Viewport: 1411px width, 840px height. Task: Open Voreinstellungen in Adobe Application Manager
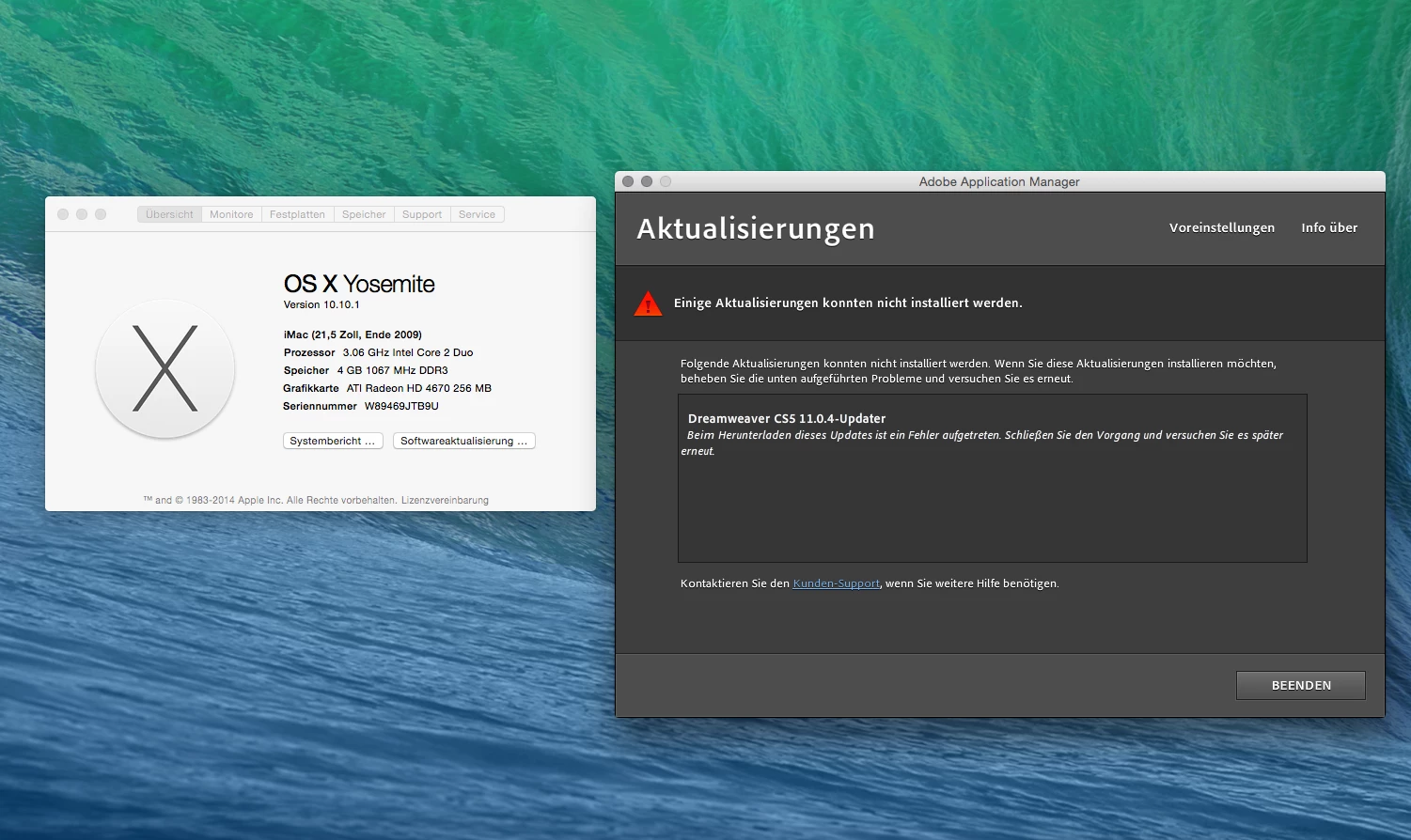(1222, 227)
